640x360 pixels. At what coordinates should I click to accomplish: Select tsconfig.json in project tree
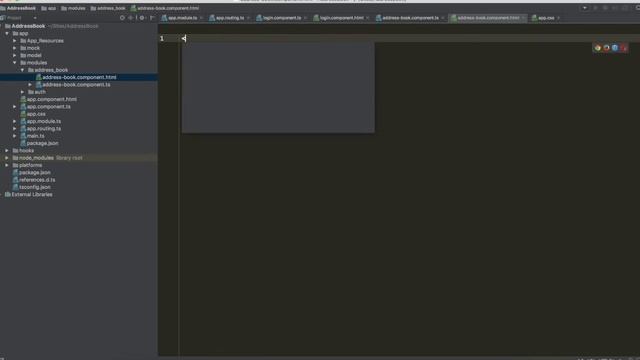(35, 187)
